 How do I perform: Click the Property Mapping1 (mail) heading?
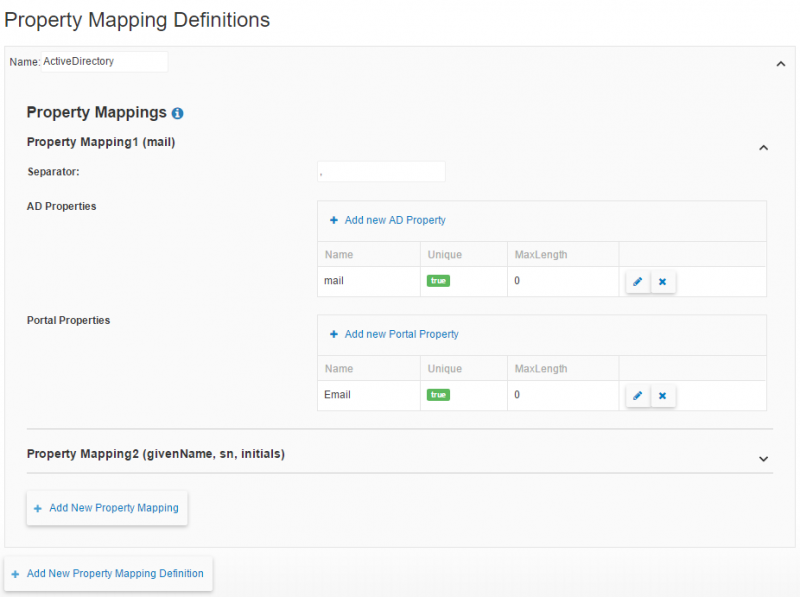(x=101, y=142)
